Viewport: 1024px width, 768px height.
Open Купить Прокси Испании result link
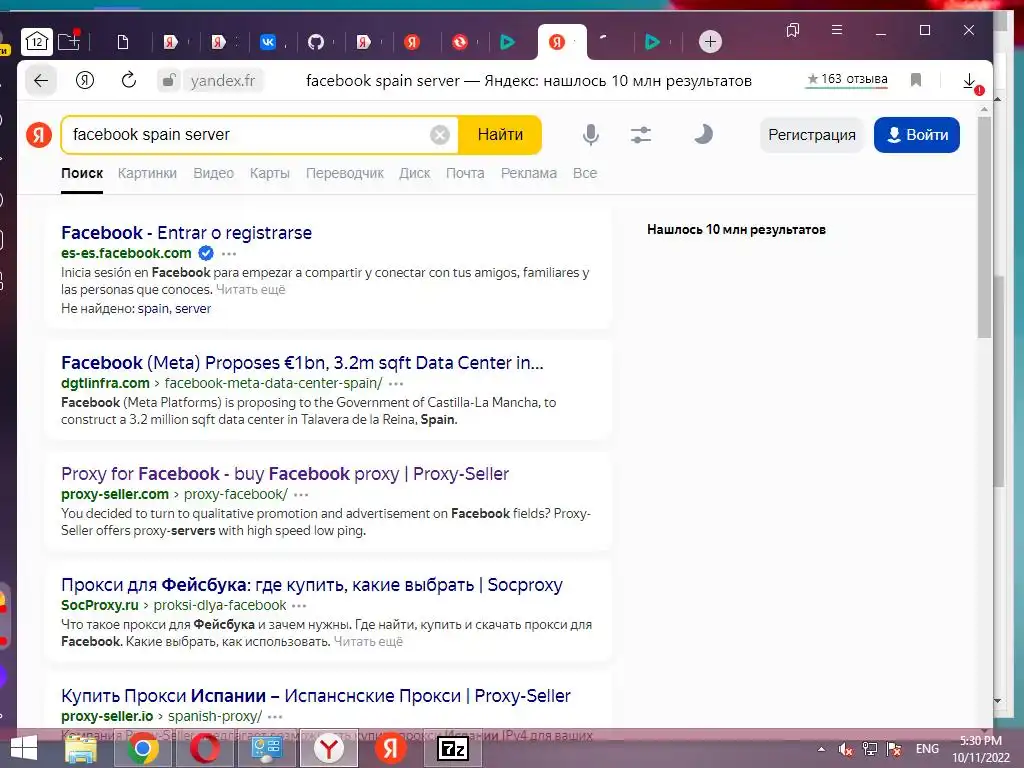pyautogui.click(x=315, y=696)
